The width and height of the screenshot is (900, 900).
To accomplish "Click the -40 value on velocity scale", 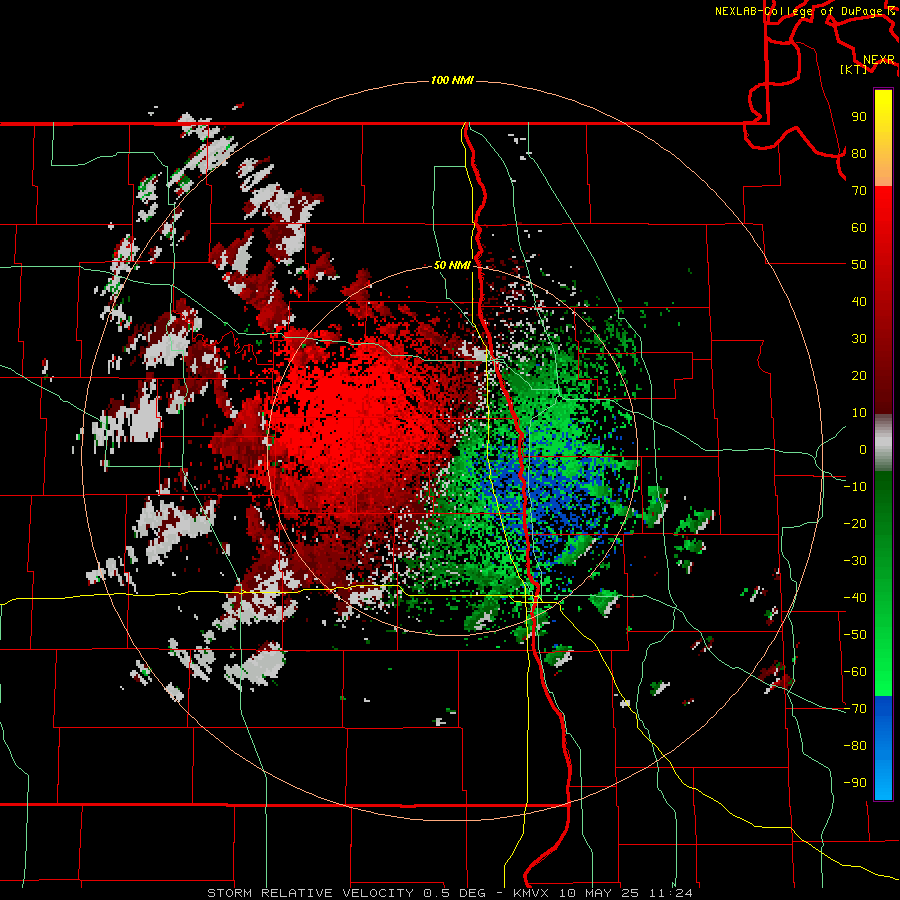I will pos(855,598).
